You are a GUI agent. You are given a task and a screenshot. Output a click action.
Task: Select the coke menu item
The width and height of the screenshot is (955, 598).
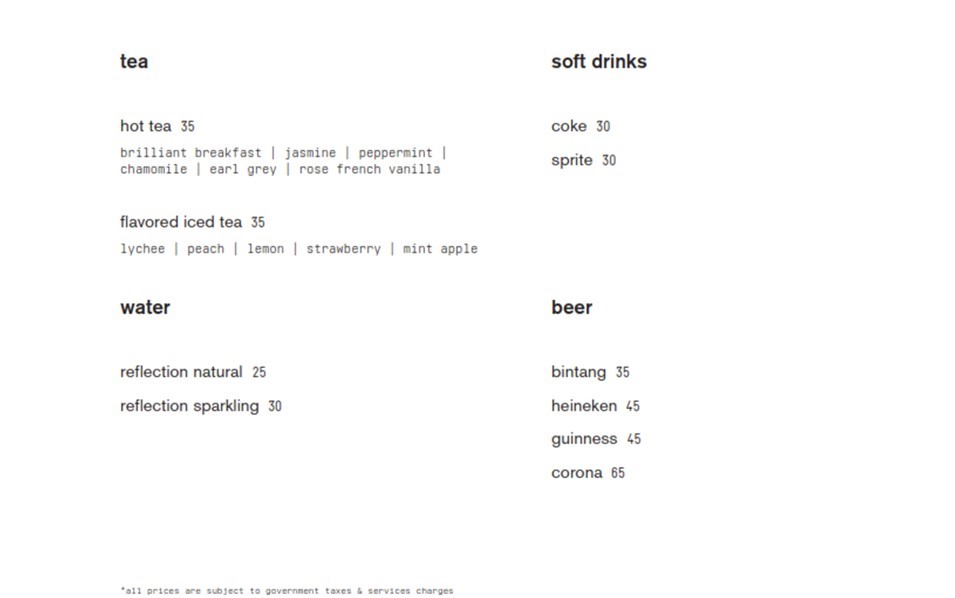pos(569,126)
